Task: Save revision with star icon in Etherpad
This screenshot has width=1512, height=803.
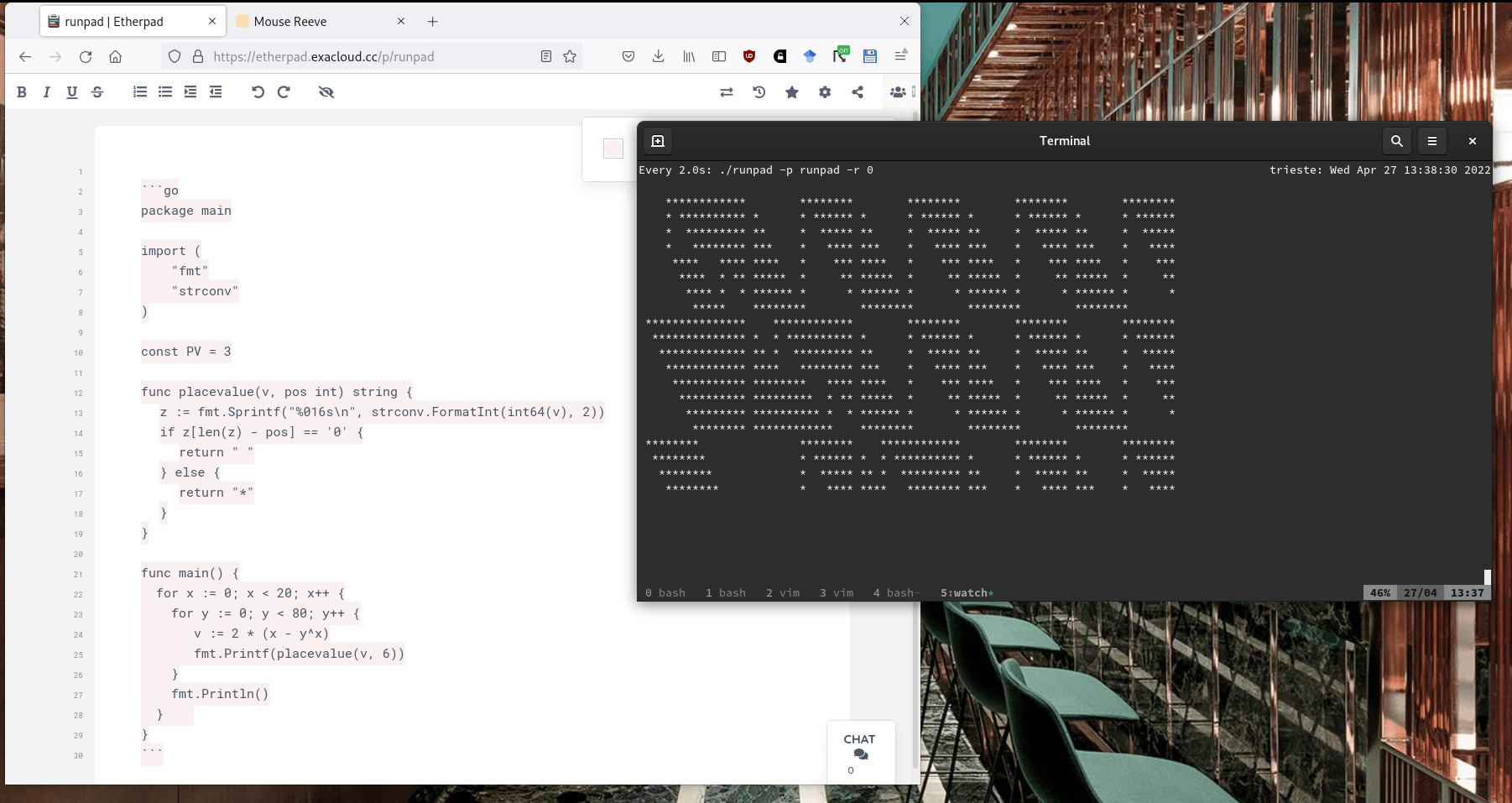Action: 792,92
